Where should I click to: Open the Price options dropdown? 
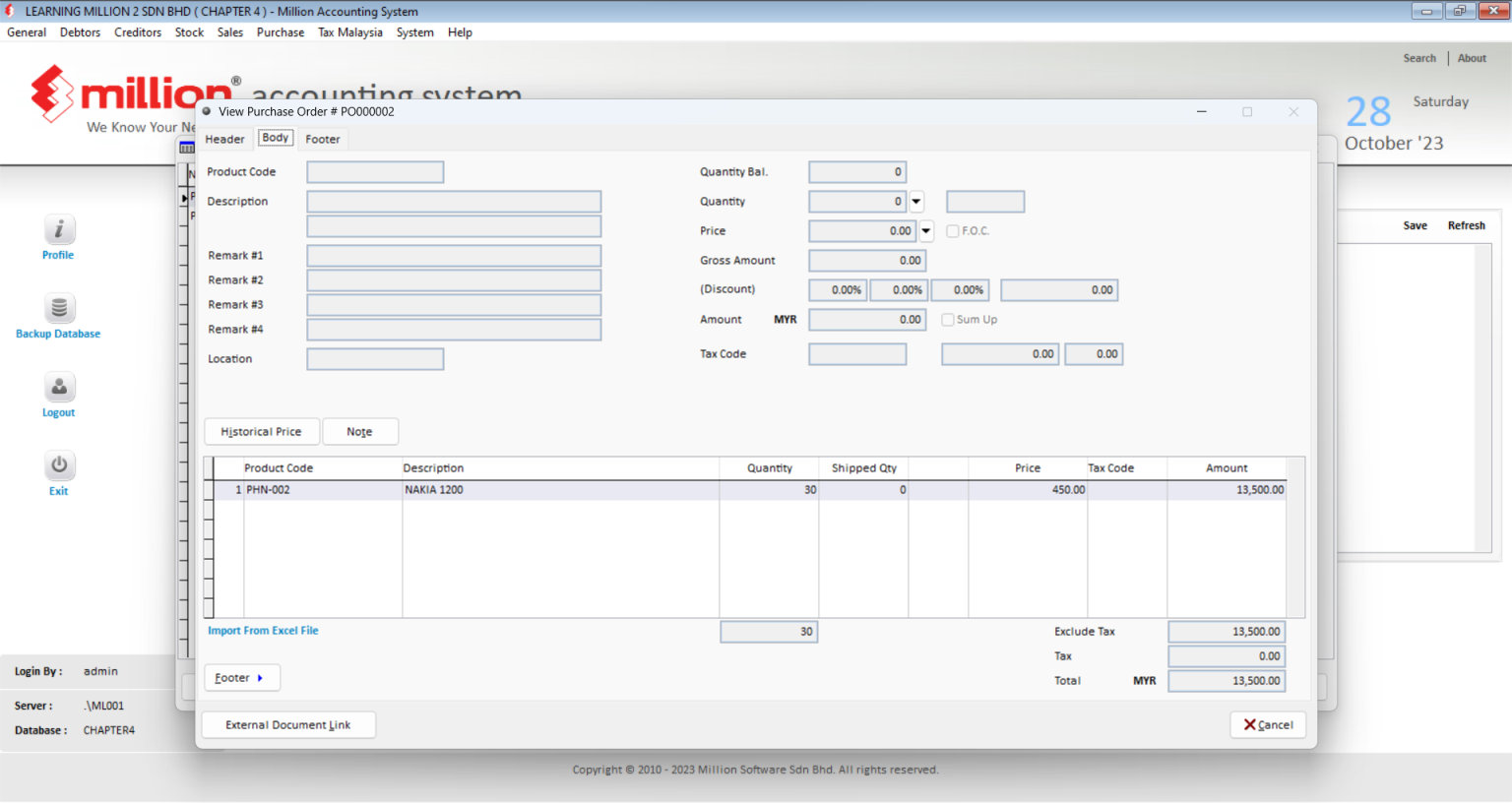(x=925, y=230)
